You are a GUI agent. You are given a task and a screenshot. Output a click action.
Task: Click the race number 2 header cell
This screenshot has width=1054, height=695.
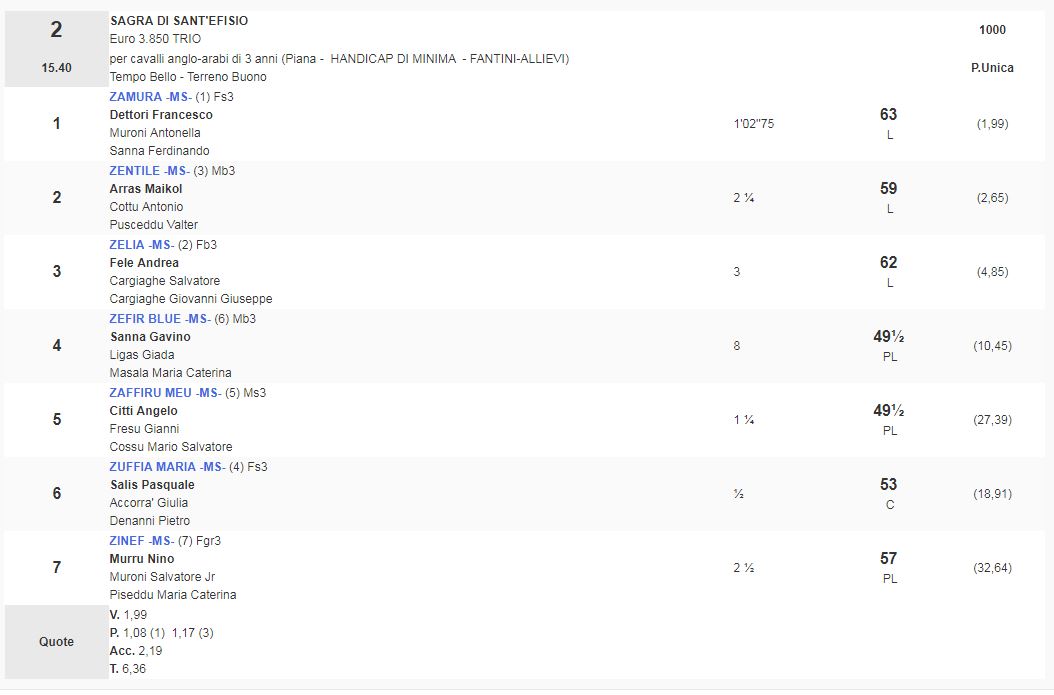click(x=56, y=47)
